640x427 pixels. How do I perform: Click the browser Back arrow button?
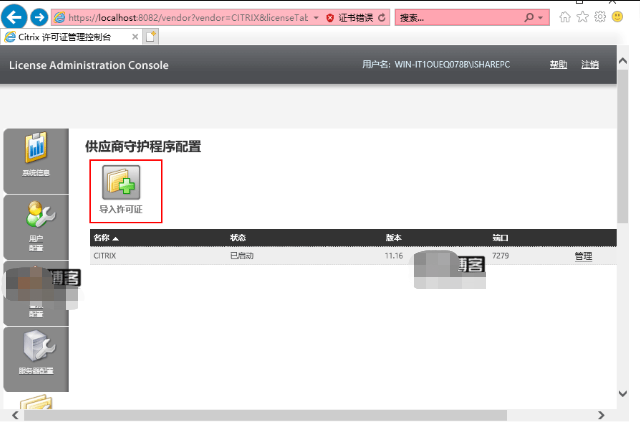(x=14, y=17)
